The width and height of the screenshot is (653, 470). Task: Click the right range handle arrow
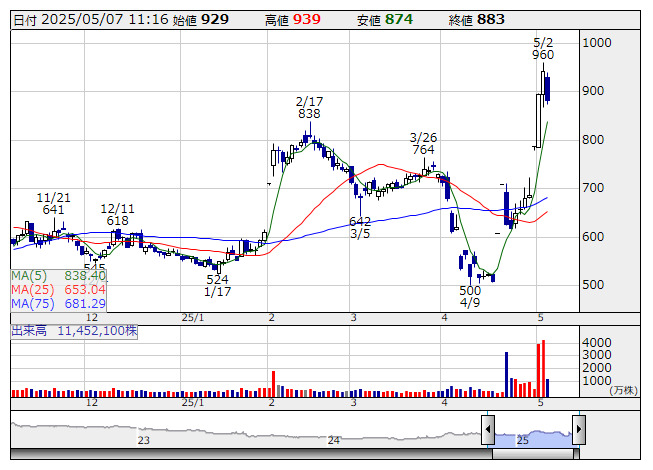click(579, 430)
